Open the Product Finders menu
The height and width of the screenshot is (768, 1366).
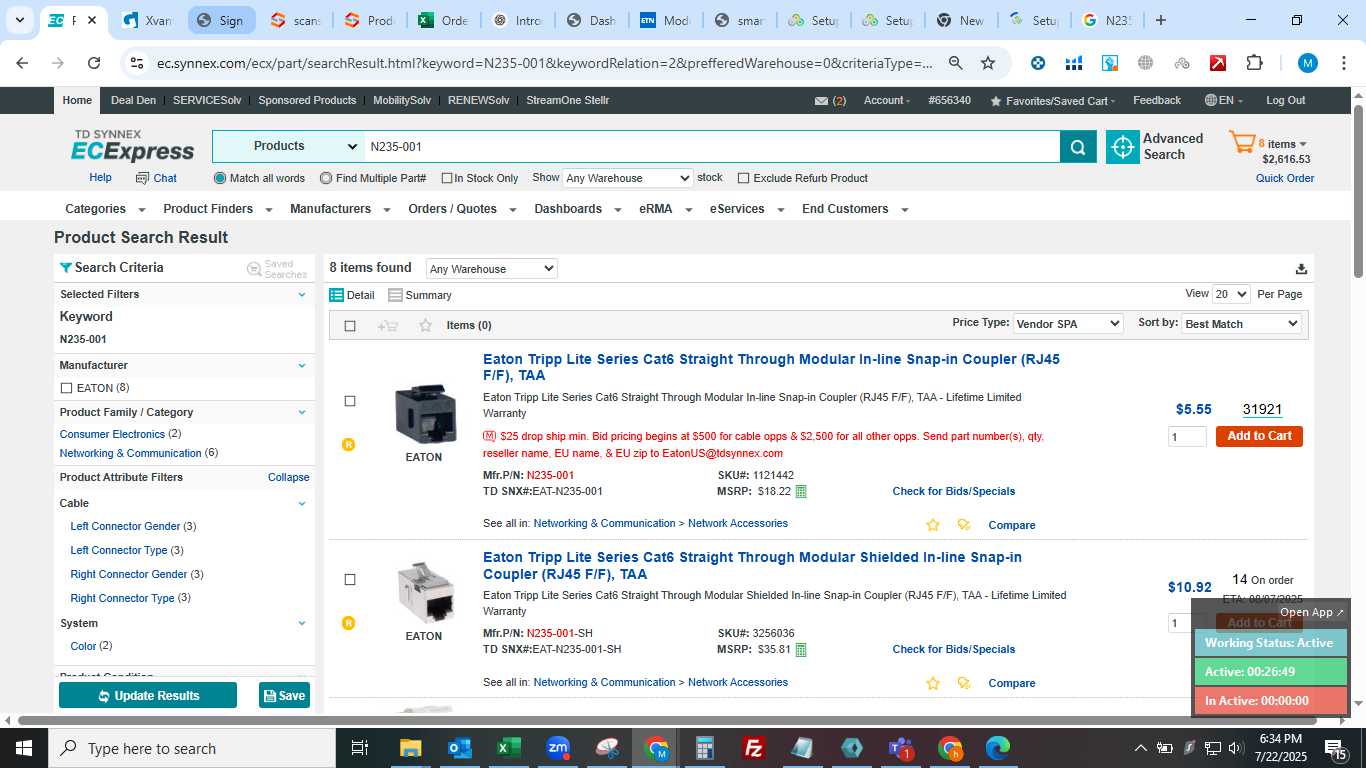(x=217, y=209)
